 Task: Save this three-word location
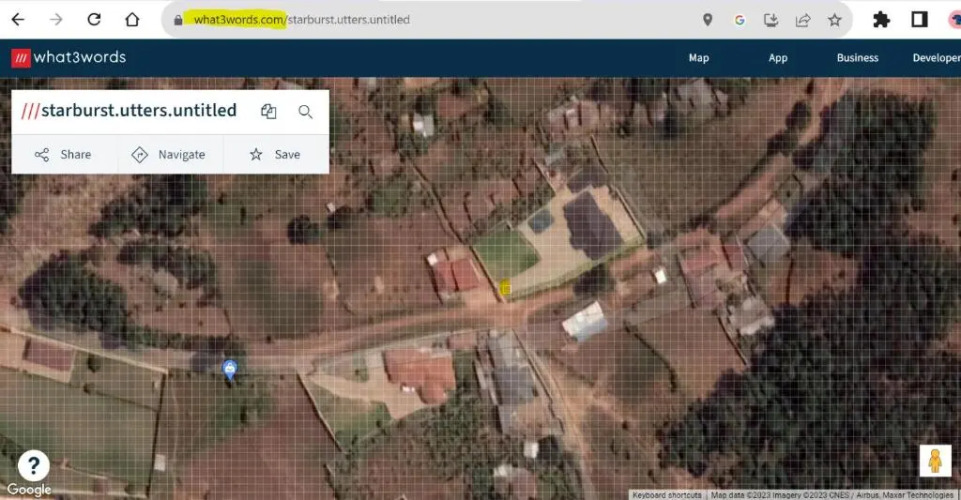pyautogui.click(x=274, y=154)
